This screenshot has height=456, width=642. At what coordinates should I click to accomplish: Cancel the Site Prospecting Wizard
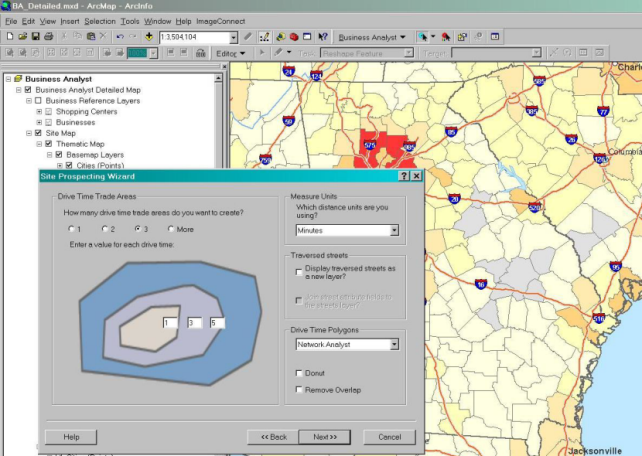point(389,437)
